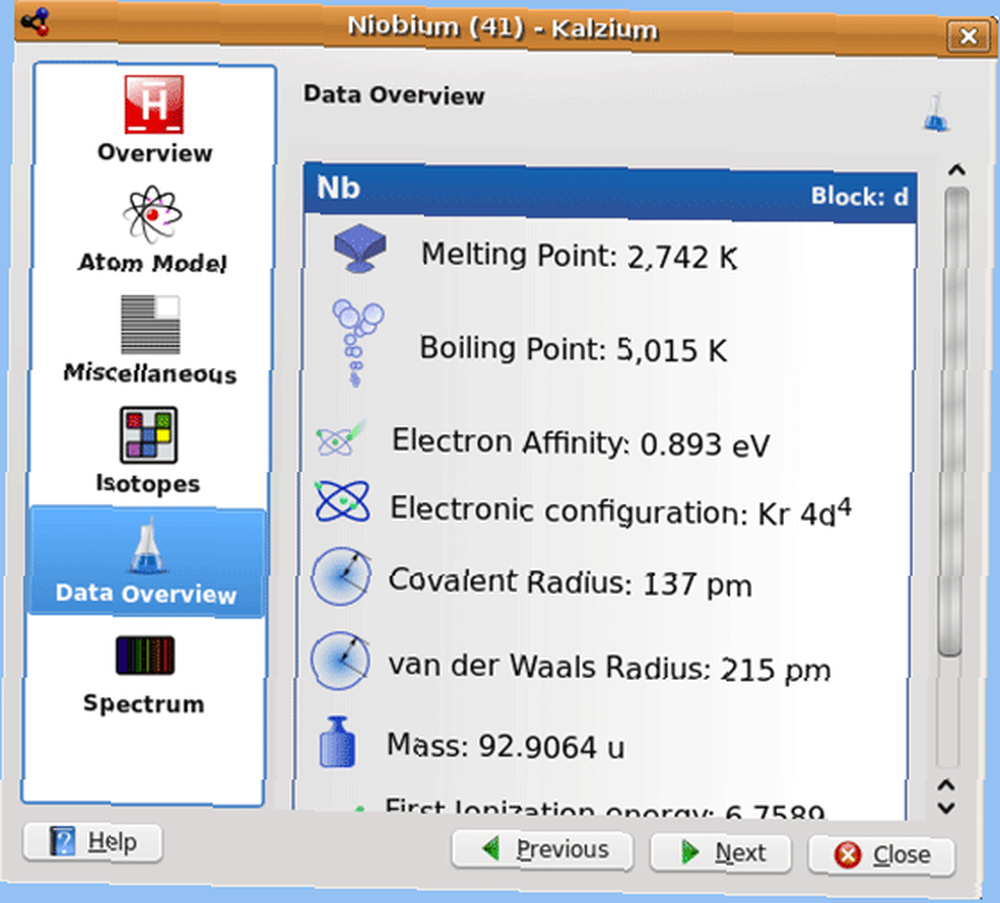Go to the Previous element
The image size is (1000, 903).
[543, 850]
